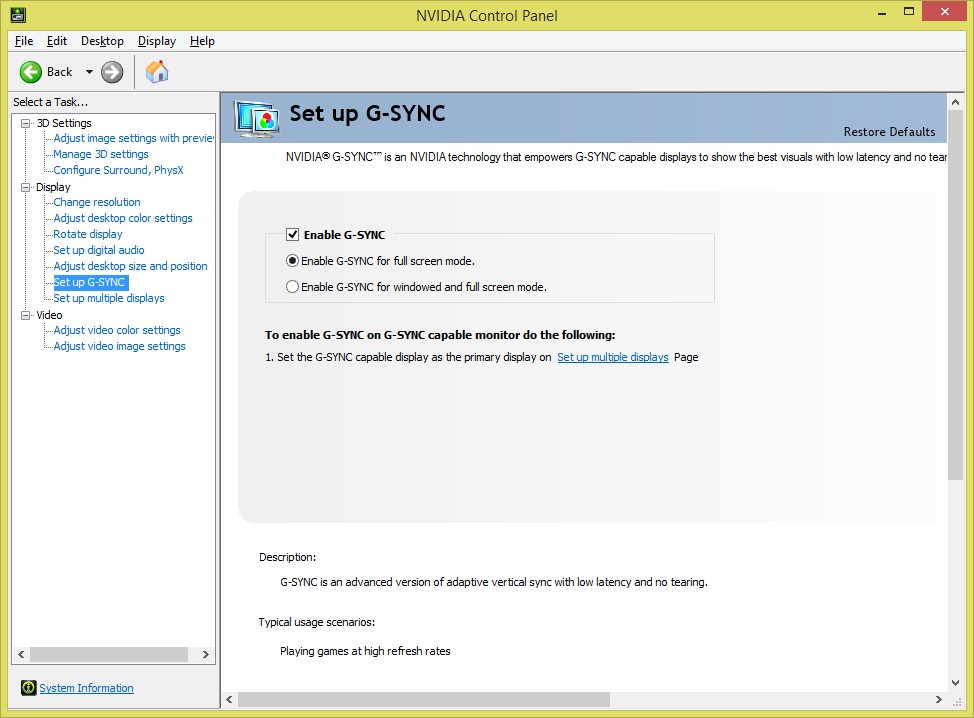Click Restore Defaults
Viewport: 974px width, 718px height.
click(x=889, y=132)
